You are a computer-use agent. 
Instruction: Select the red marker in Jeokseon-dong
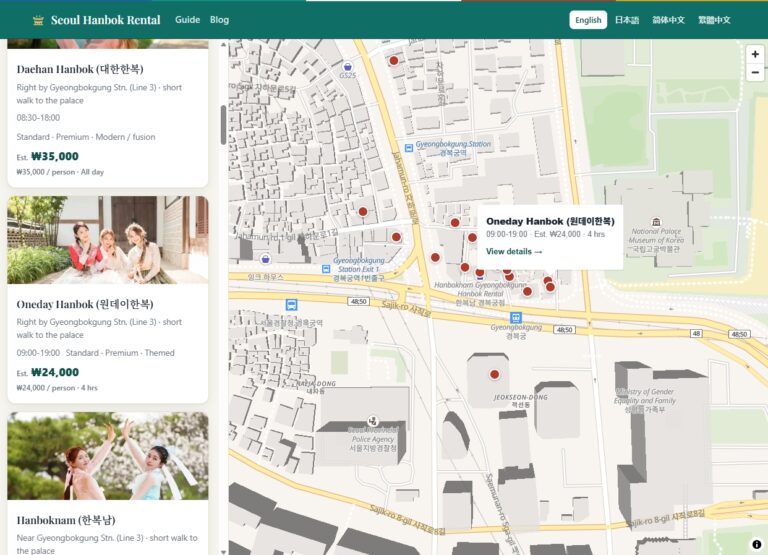(495, 375)
